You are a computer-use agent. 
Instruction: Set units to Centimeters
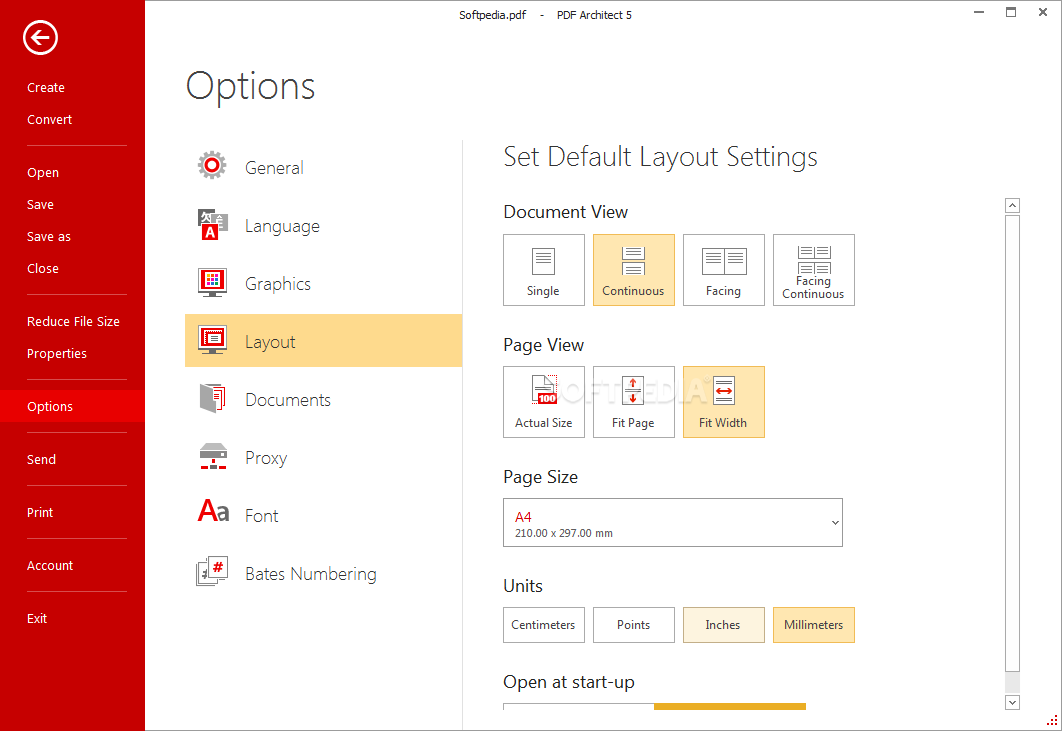[543, 625]
